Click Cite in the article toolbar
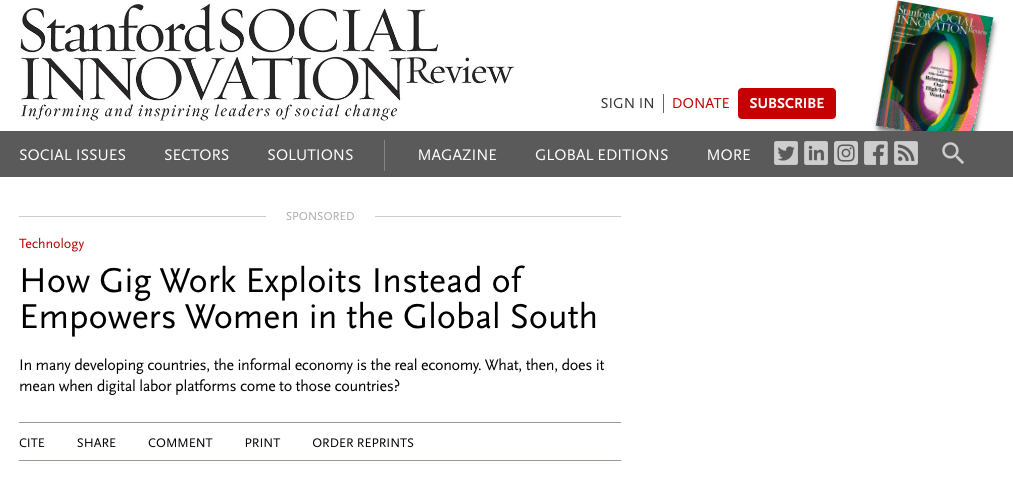 (32, 443)
